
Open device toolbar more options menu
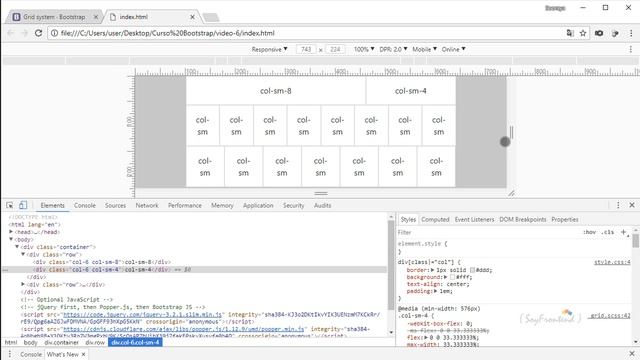(x=631, y=49)
